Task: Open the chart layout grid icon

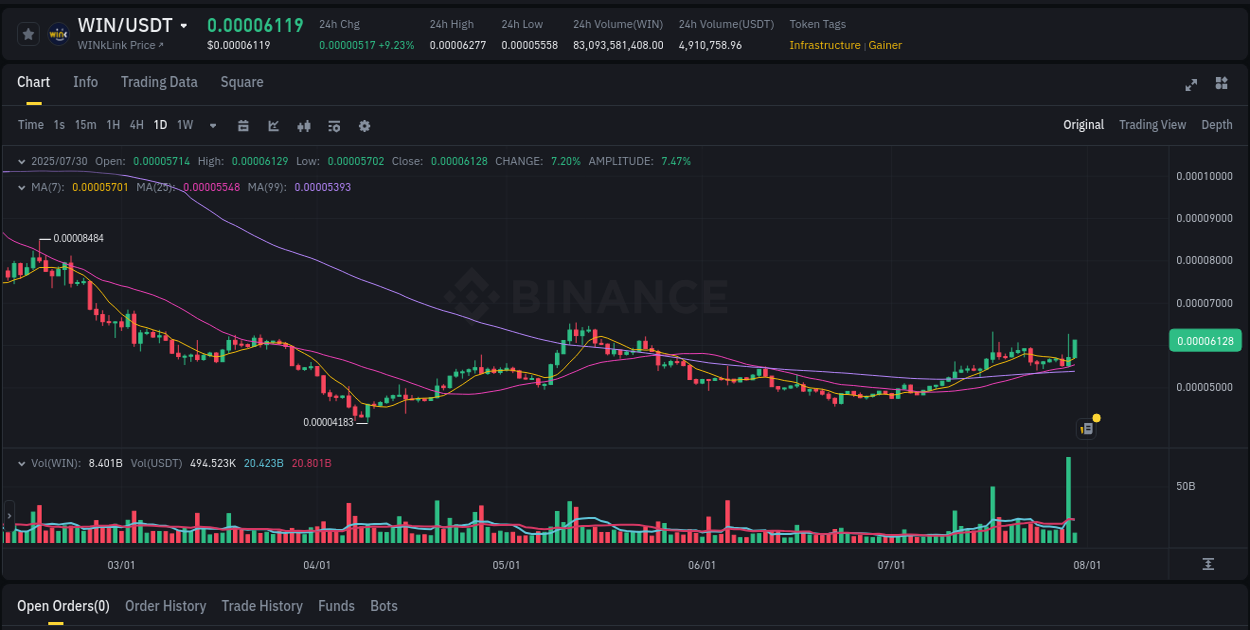Action: pyautogui.click(x=1222, y=85)
